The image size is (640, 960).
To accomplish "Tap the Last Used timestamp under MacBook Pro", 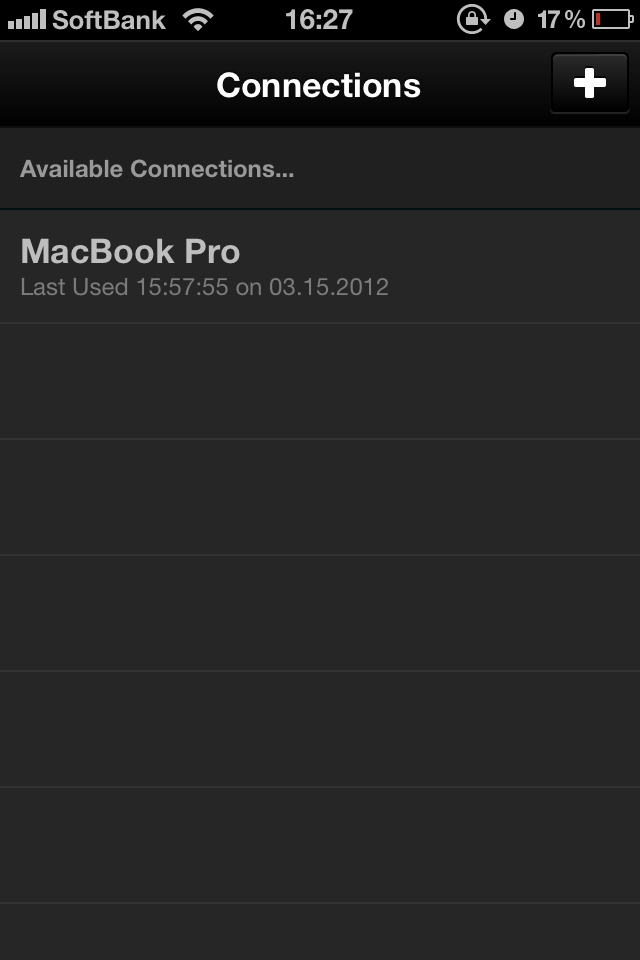I will tap(206, 287).
